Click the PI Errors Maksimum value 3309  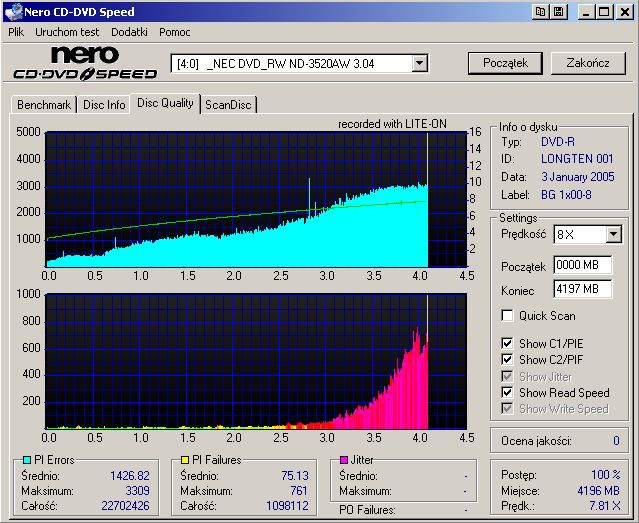click(x=137, y=491)
